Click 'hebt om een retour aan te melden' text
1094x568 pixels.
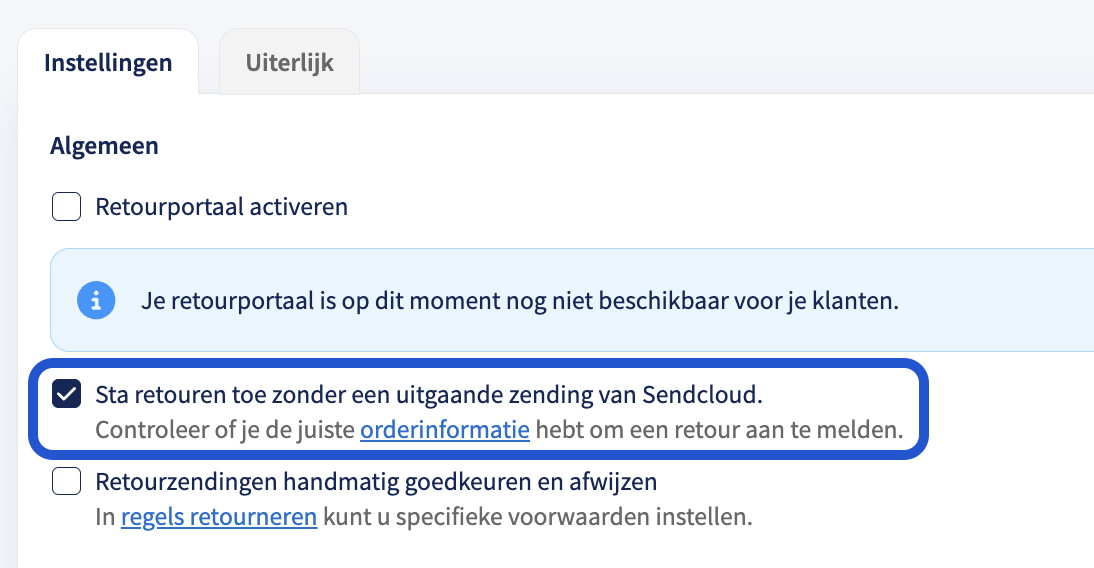coord(719,429)
